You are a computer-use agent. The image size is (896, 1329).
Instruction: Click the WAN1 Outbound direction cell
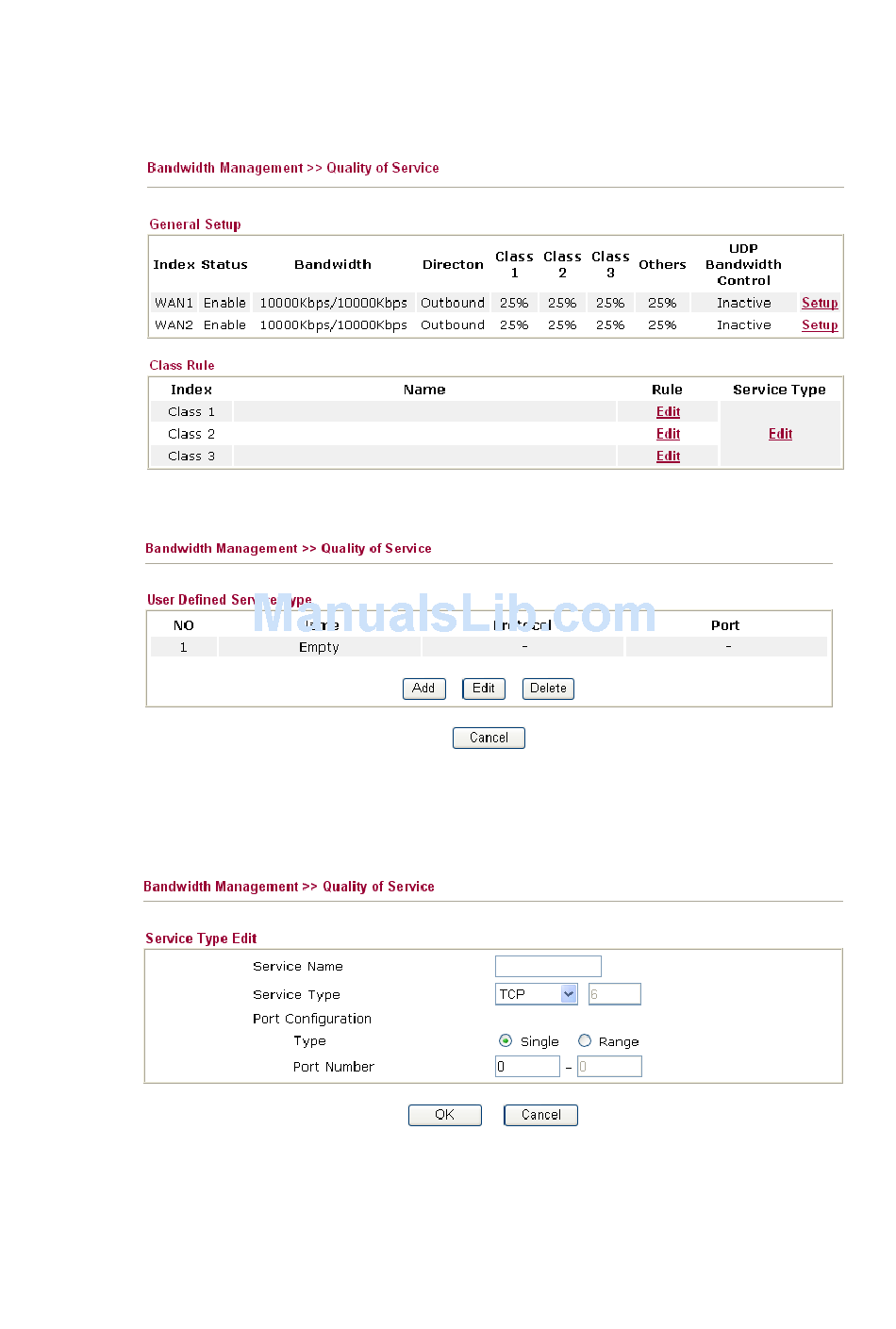(x=453, y=303)
